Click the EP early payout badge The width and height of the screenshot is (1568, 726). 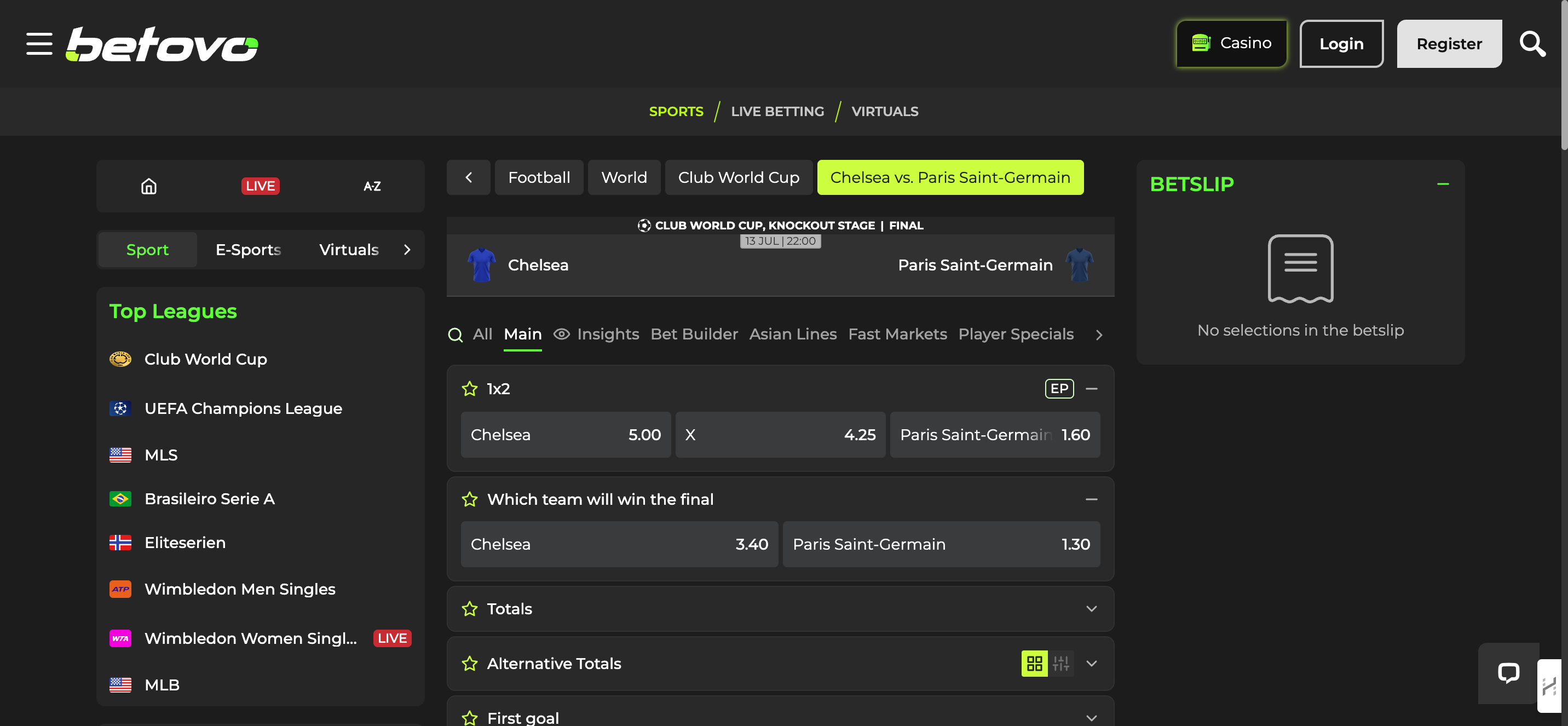(1059, 389)
